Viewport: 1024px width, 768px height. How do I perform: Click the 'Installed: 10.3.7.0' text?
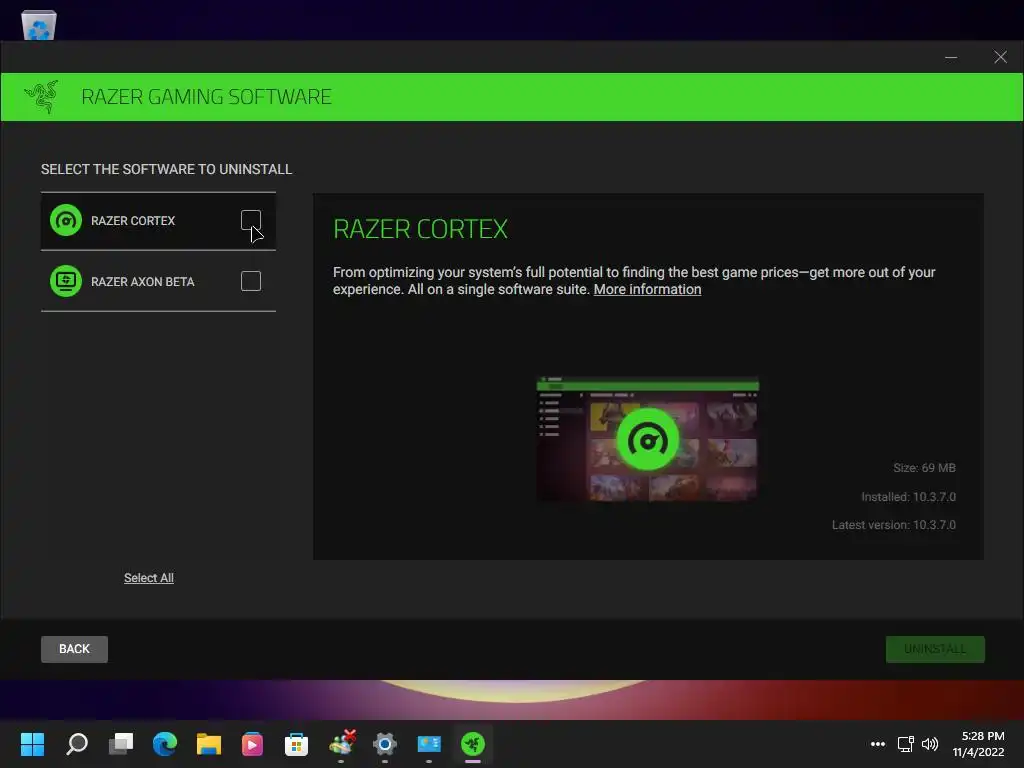tap(908, 497)
